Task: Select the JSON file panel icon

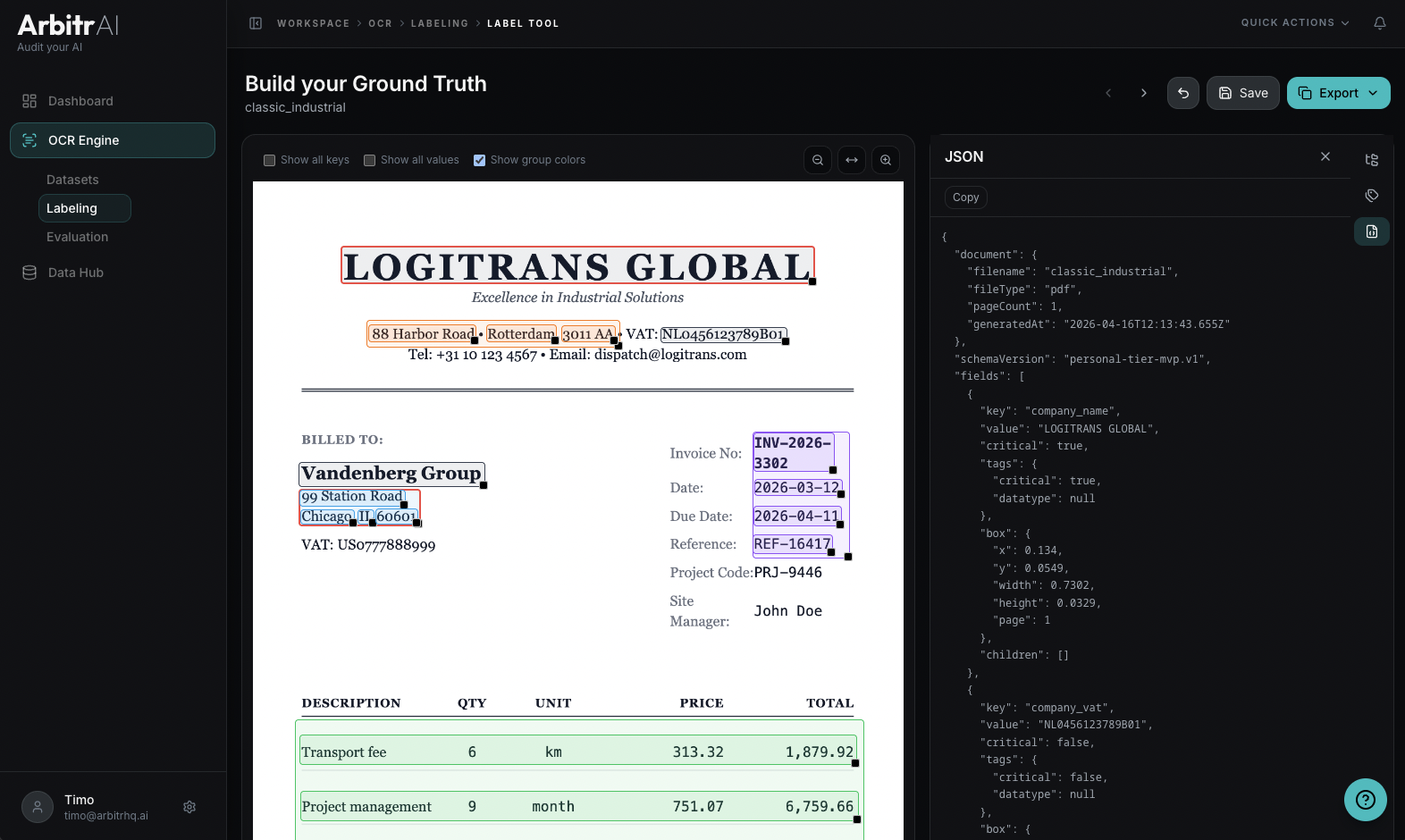Action: click(x=1372, y=231)
